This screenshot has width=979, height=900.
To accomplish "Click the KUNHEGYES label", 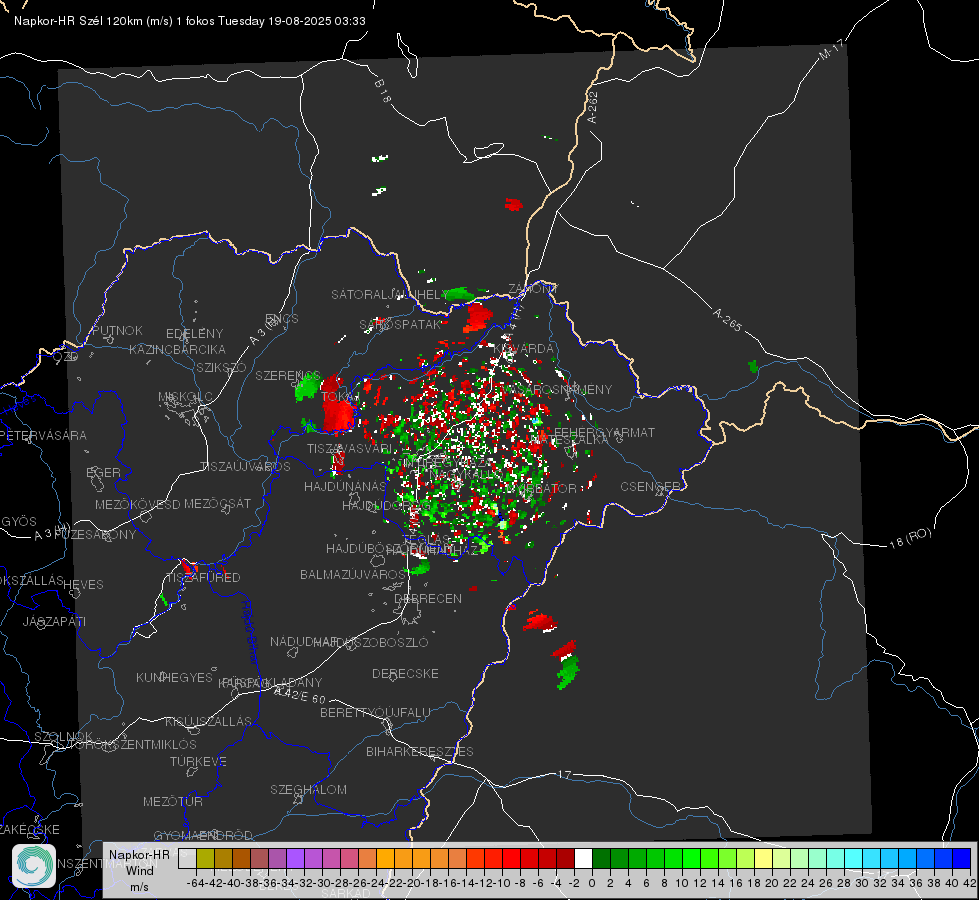I will click(x=174, y=677).
